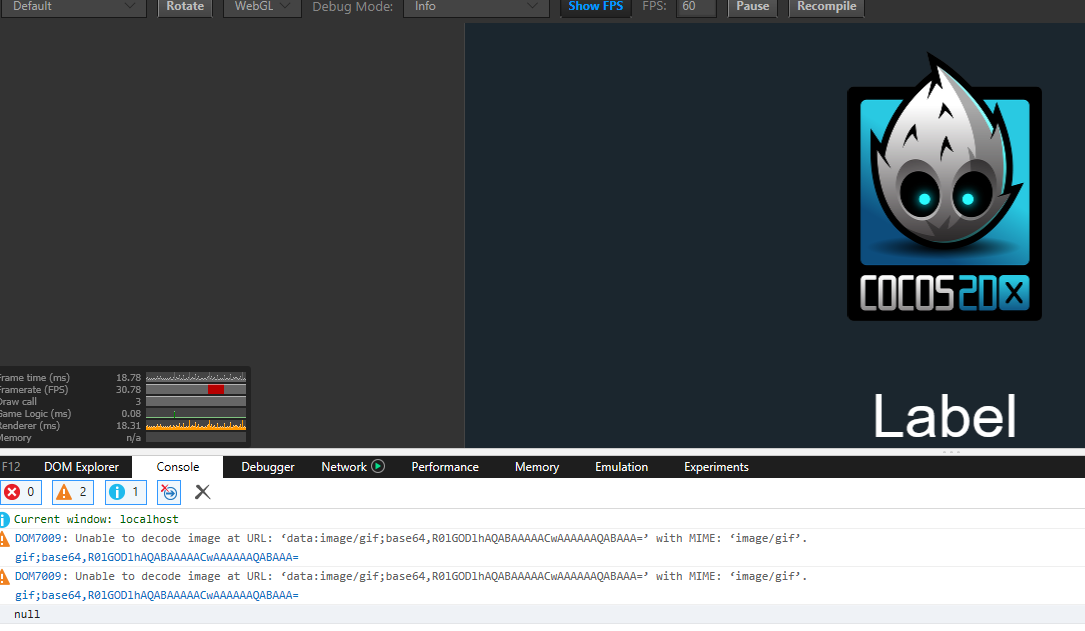
Task: Toggle the Show FPS button
Action: [595, 6]
